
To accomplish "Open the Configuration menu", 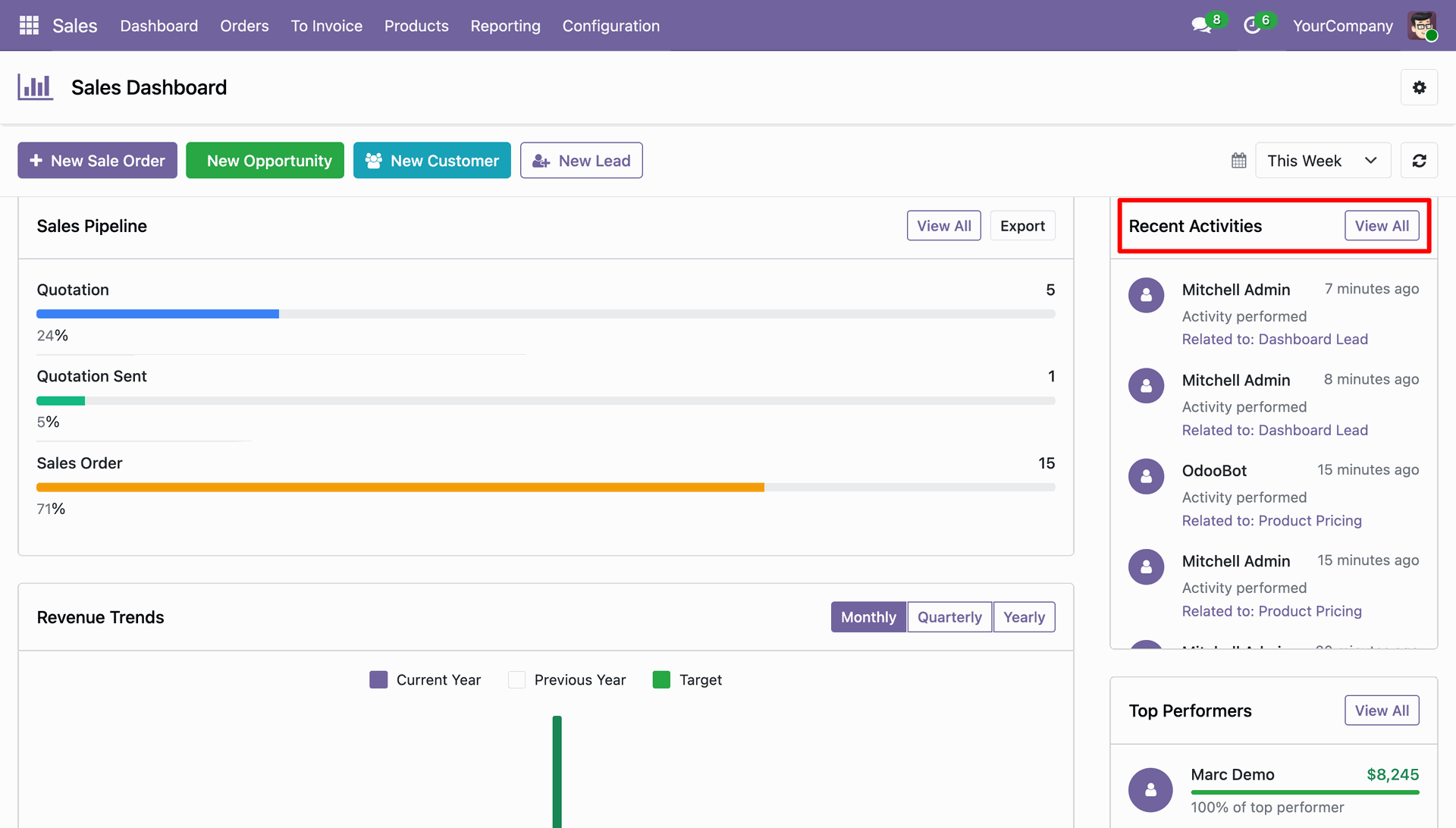I will pyautogui.click(x=611, y=26).
